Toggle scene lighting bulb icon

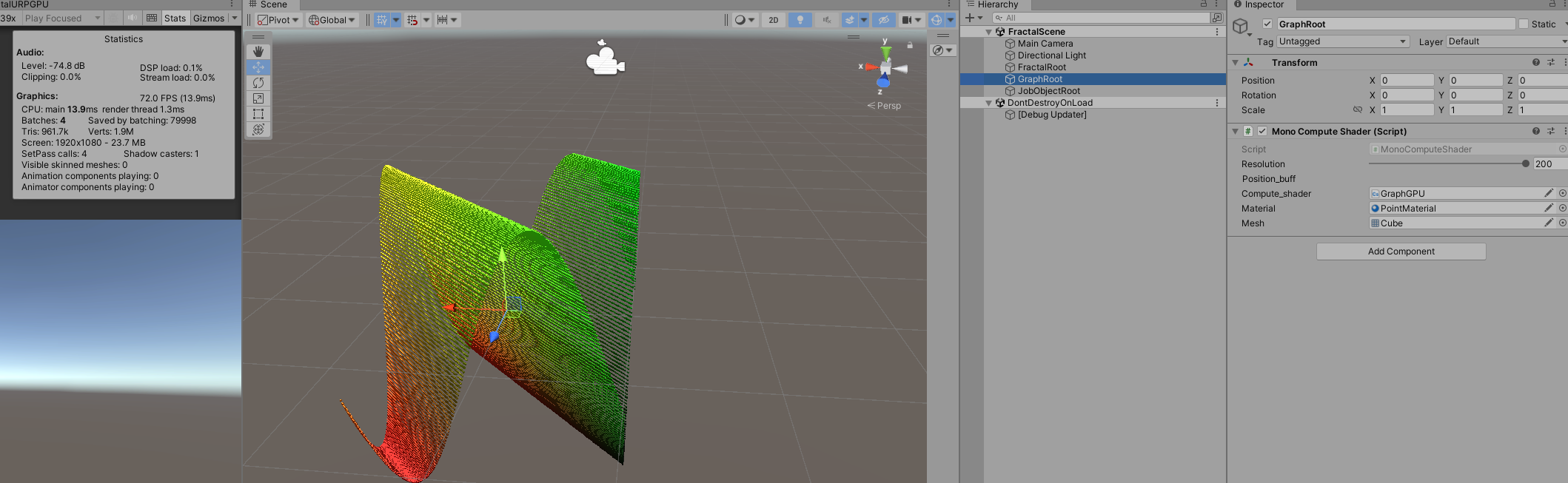pos(800,20)
